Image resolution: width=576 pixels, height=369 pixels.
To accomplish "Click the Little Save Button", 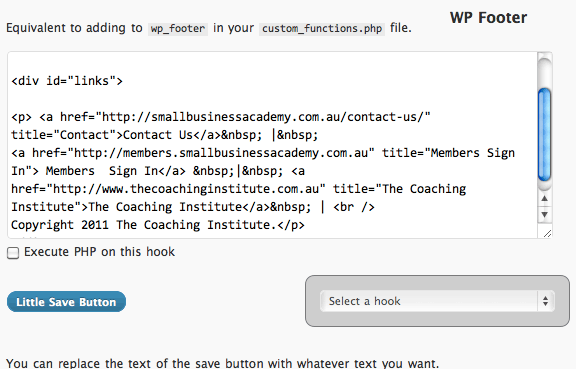I will (66, 302).
